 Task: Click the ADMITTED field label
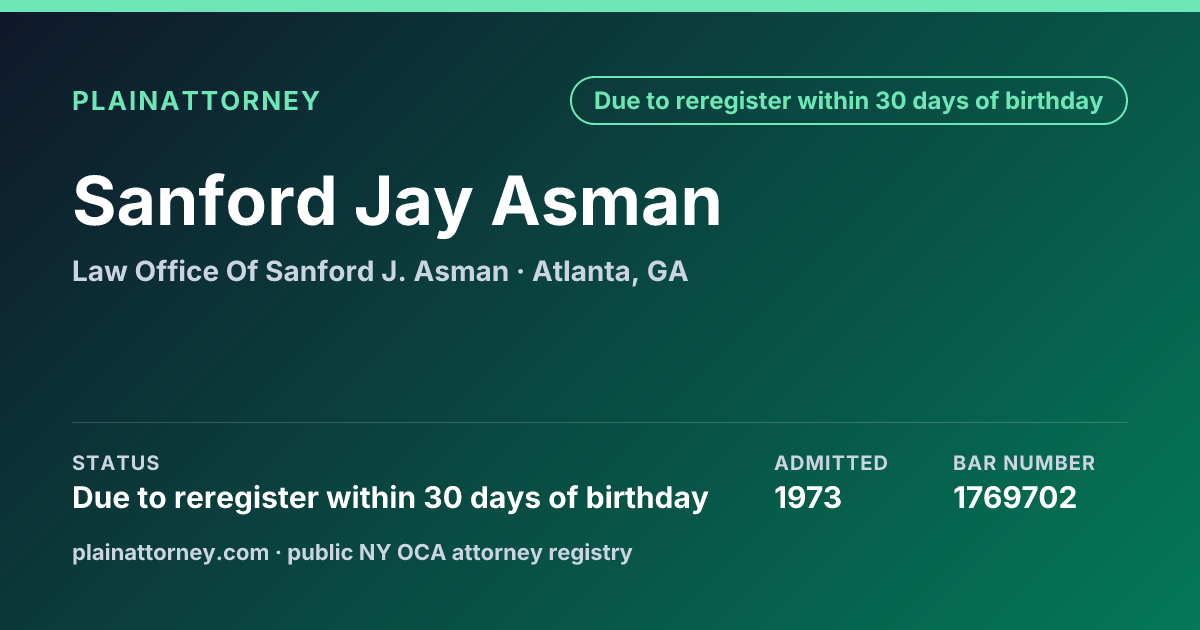tap(831, 463)
